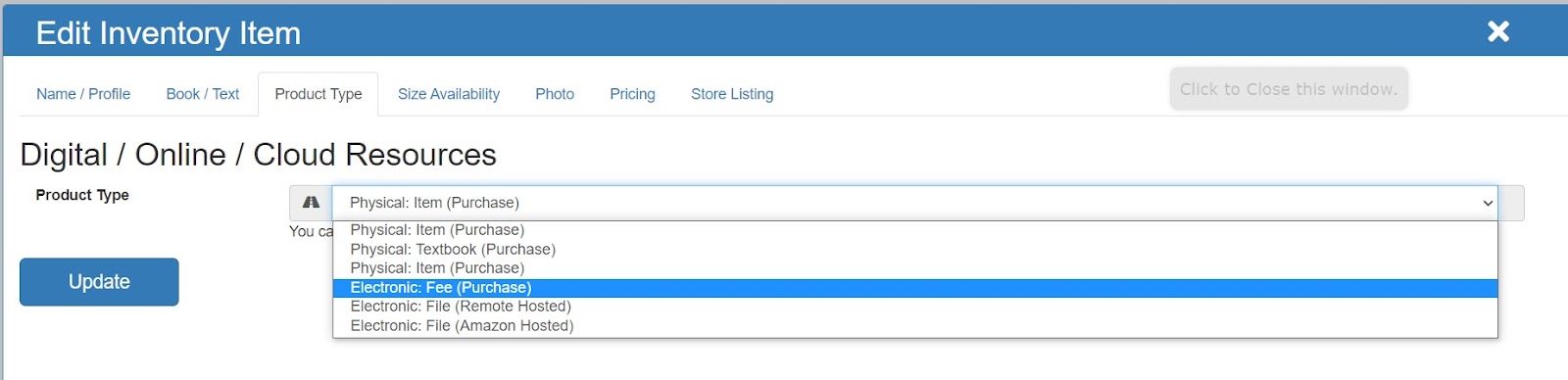
Task: Switch to the Pricing tab
Action: coord(632,94)
